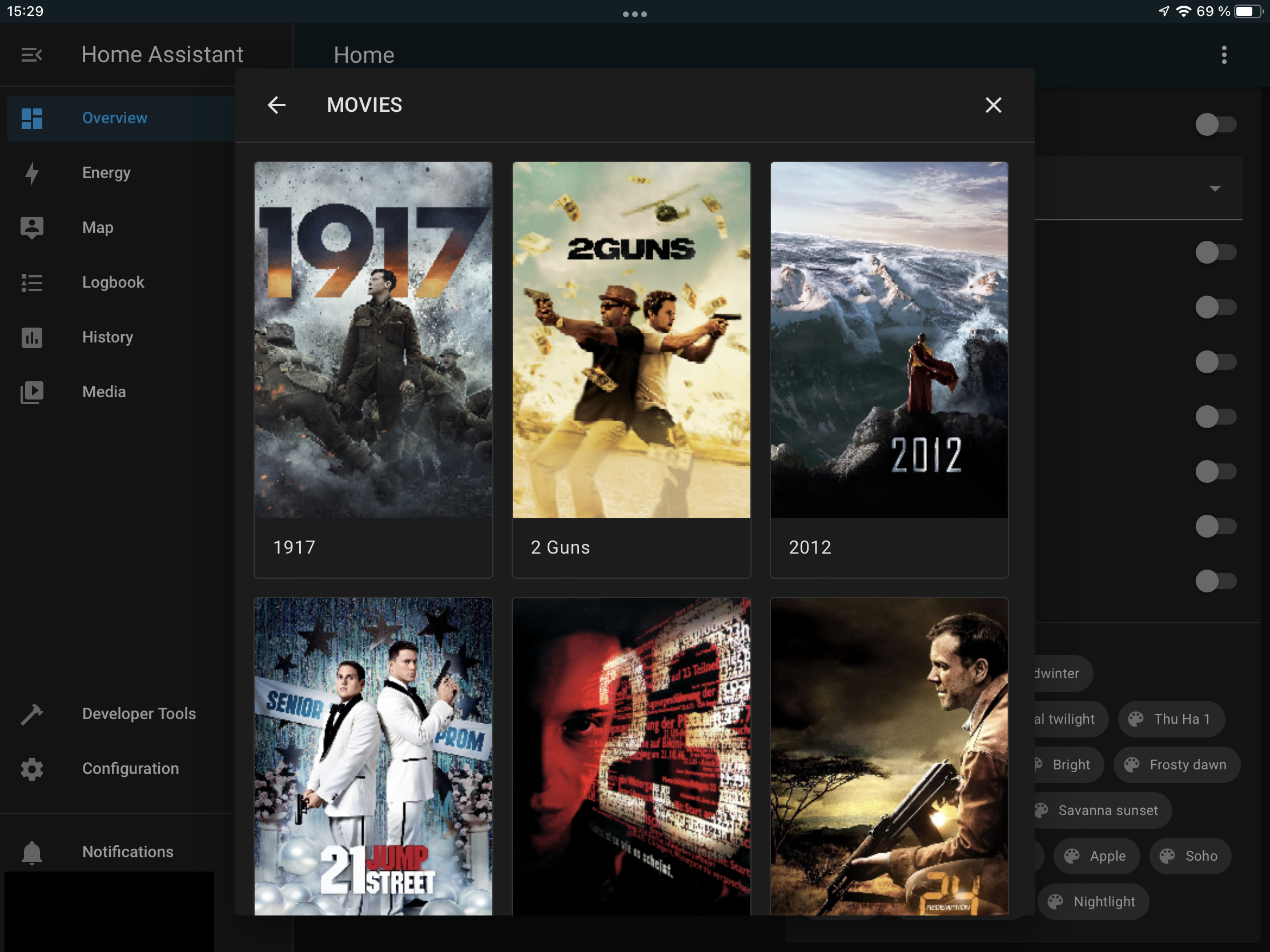The image size is (1270, 952).
Task: Select the 1917 movie poster
Action: pyautogui.click(x=373, y=340)
